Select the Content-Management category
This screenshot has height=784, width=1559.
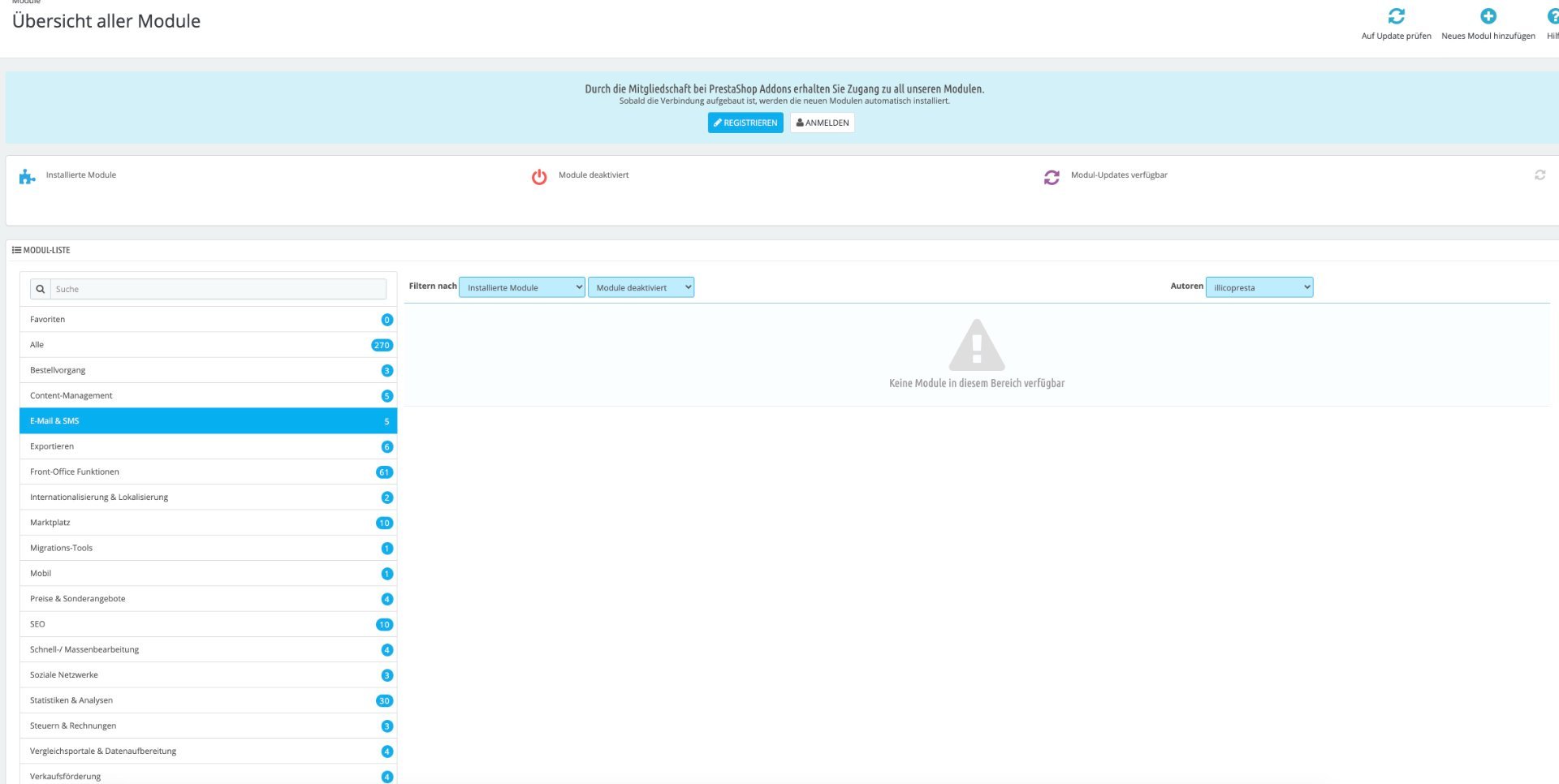coord(209,395)
